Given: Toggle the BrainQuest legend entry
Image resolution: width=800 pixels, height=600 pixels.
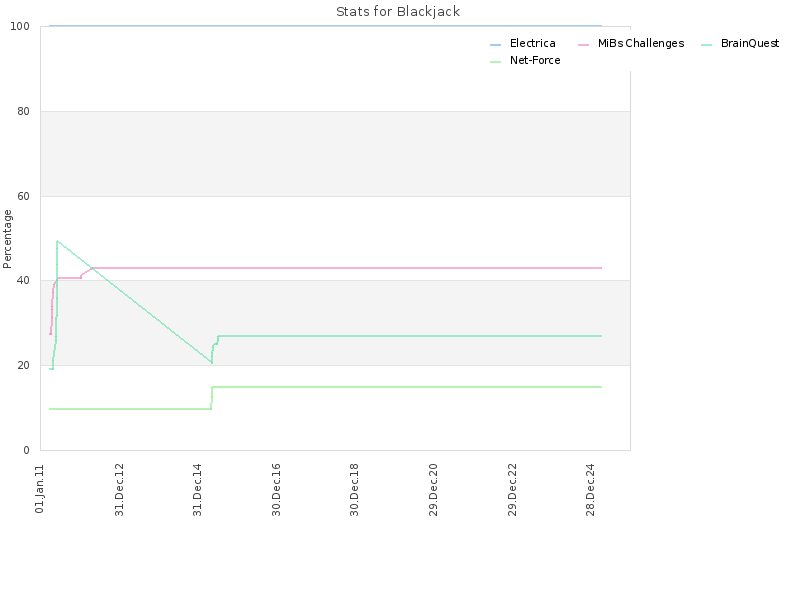Looking at the screenshot, I should click(x=740, y=43).
